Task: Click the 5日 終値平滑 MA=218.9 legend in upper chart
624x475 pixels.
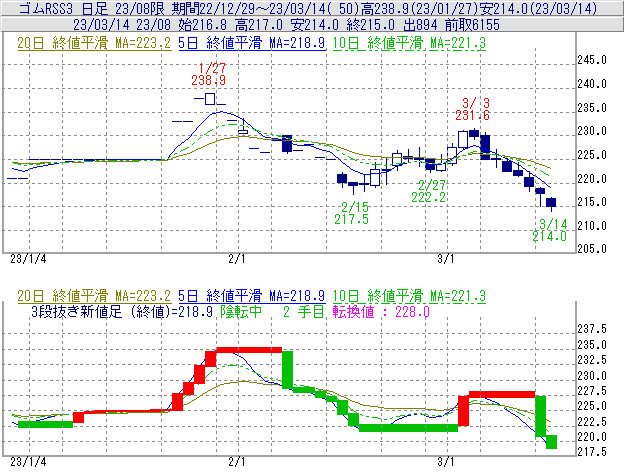Action: coord(252,43)
